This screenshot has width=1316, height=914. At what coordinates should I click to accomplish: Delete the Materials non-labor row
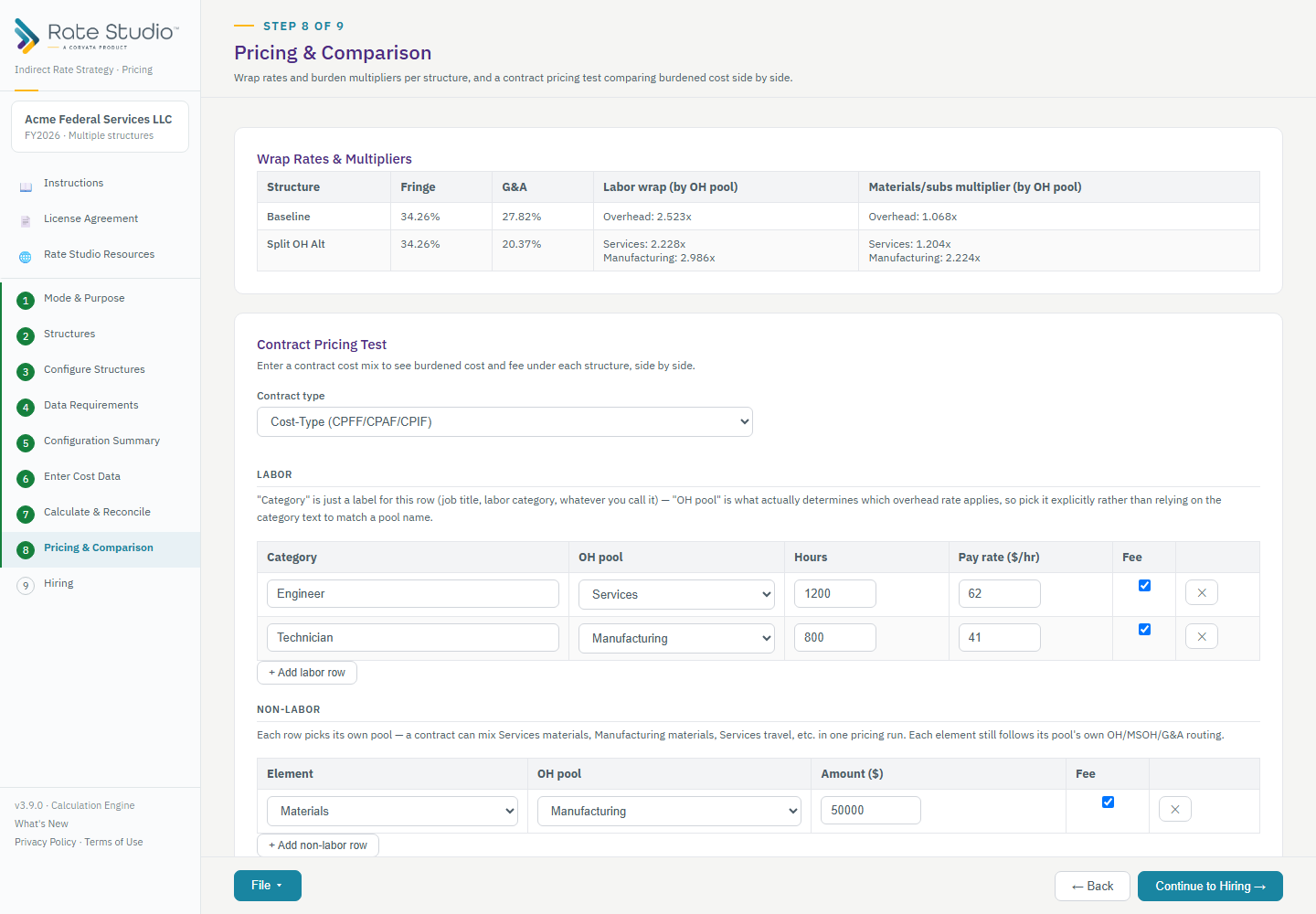[1175, 810]
